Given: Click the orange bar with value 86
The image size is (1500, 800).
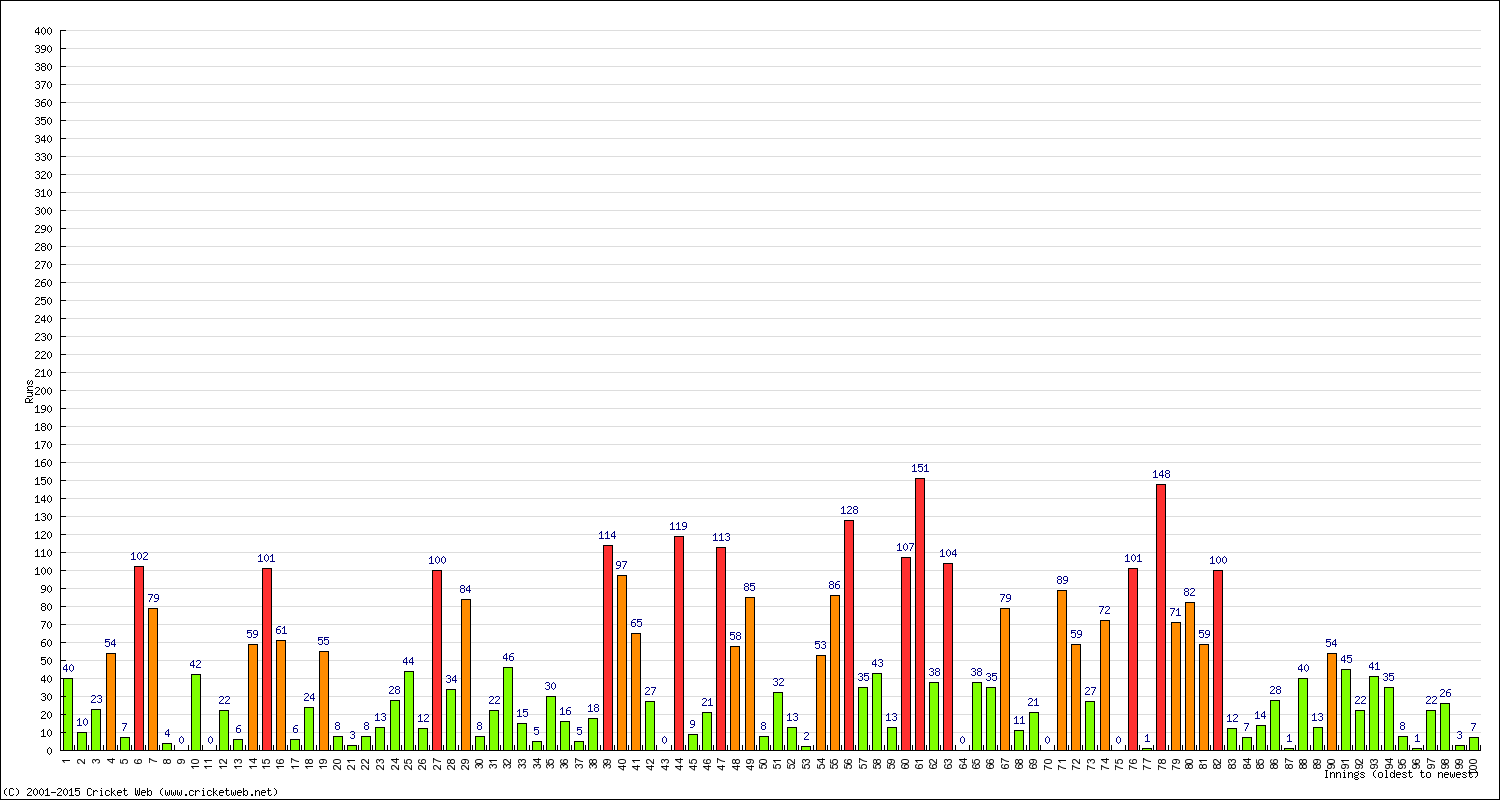Looking at the screenshot, I should [835, 673].
